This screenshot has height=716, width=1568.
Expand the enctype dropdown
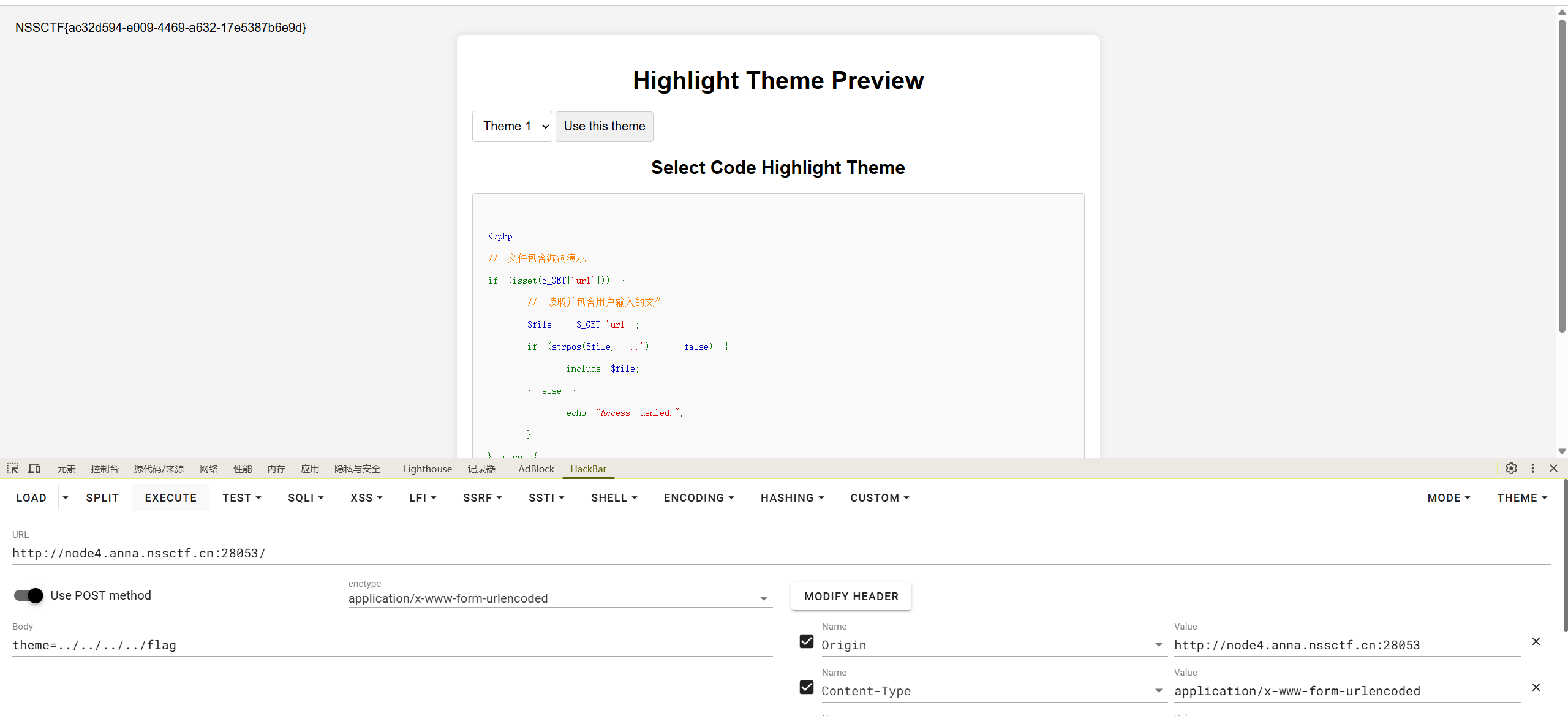763,598
